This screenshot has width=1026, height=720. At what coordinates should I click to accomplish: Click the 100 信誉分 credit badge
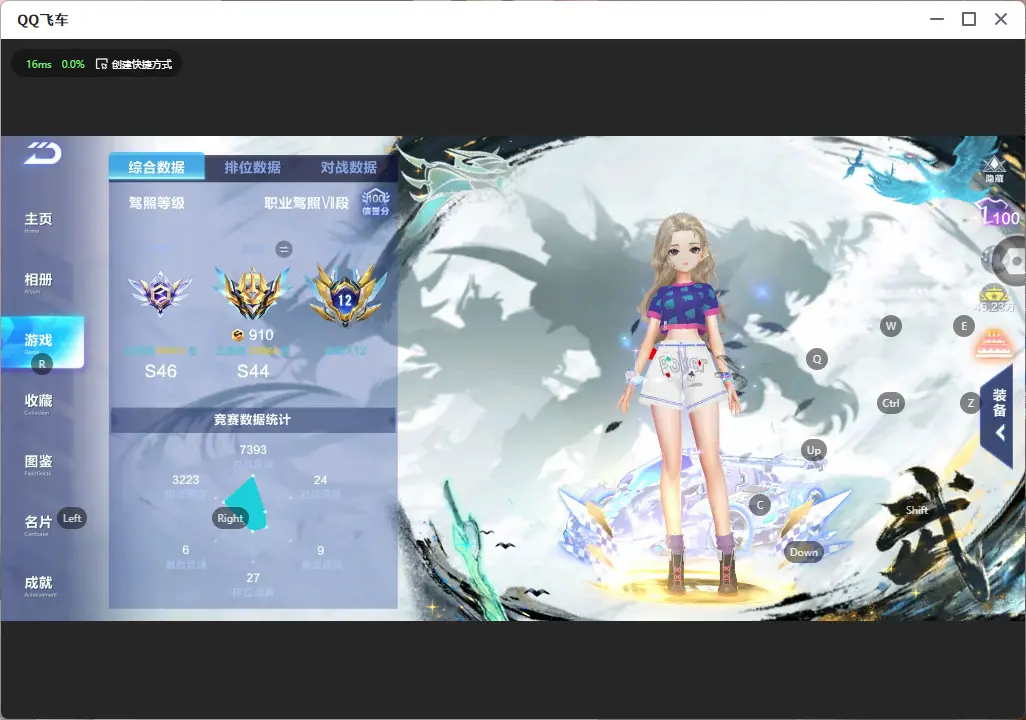[x=376, y=202]
